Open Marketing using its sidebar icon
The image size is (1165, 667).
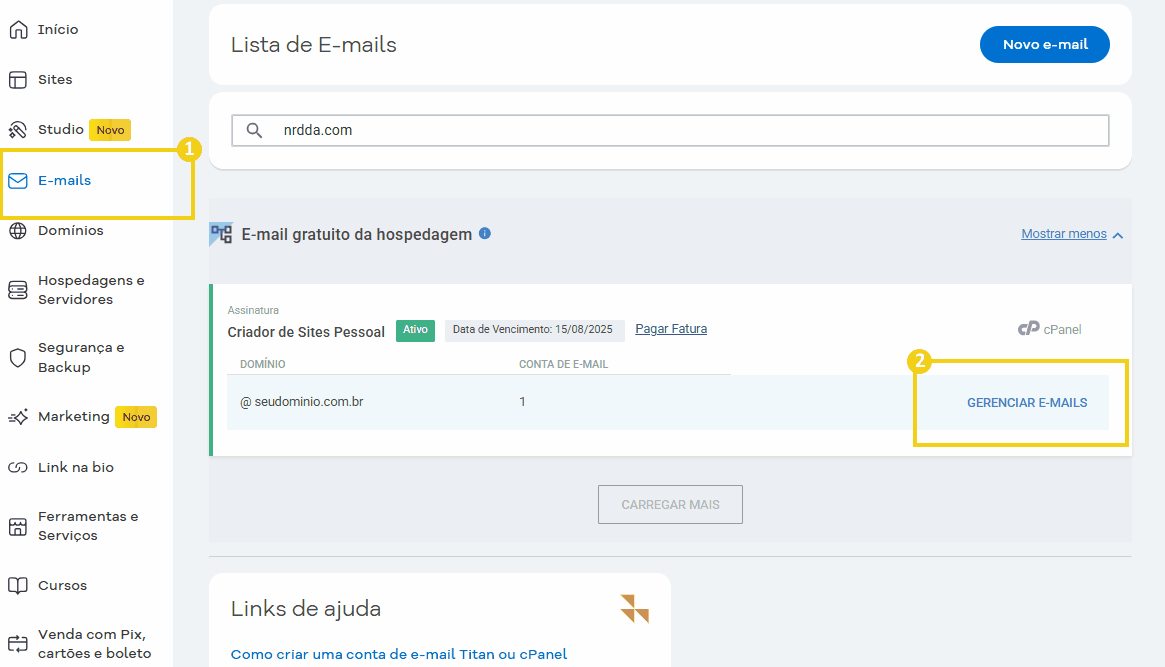(17, 416)
